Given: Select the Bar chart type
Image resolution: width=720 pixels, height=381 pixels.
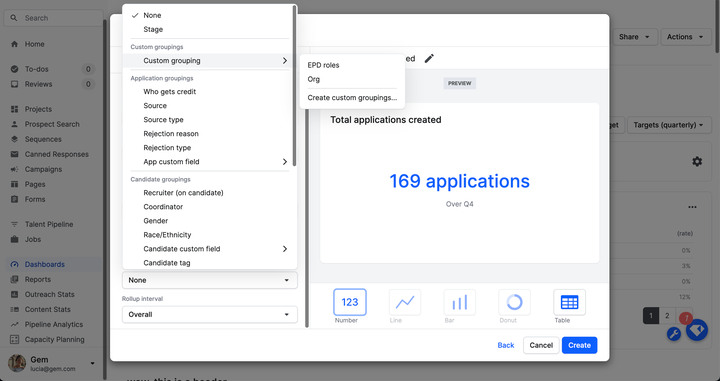Looking at the screenshot, I should click(x=460, y=302).
